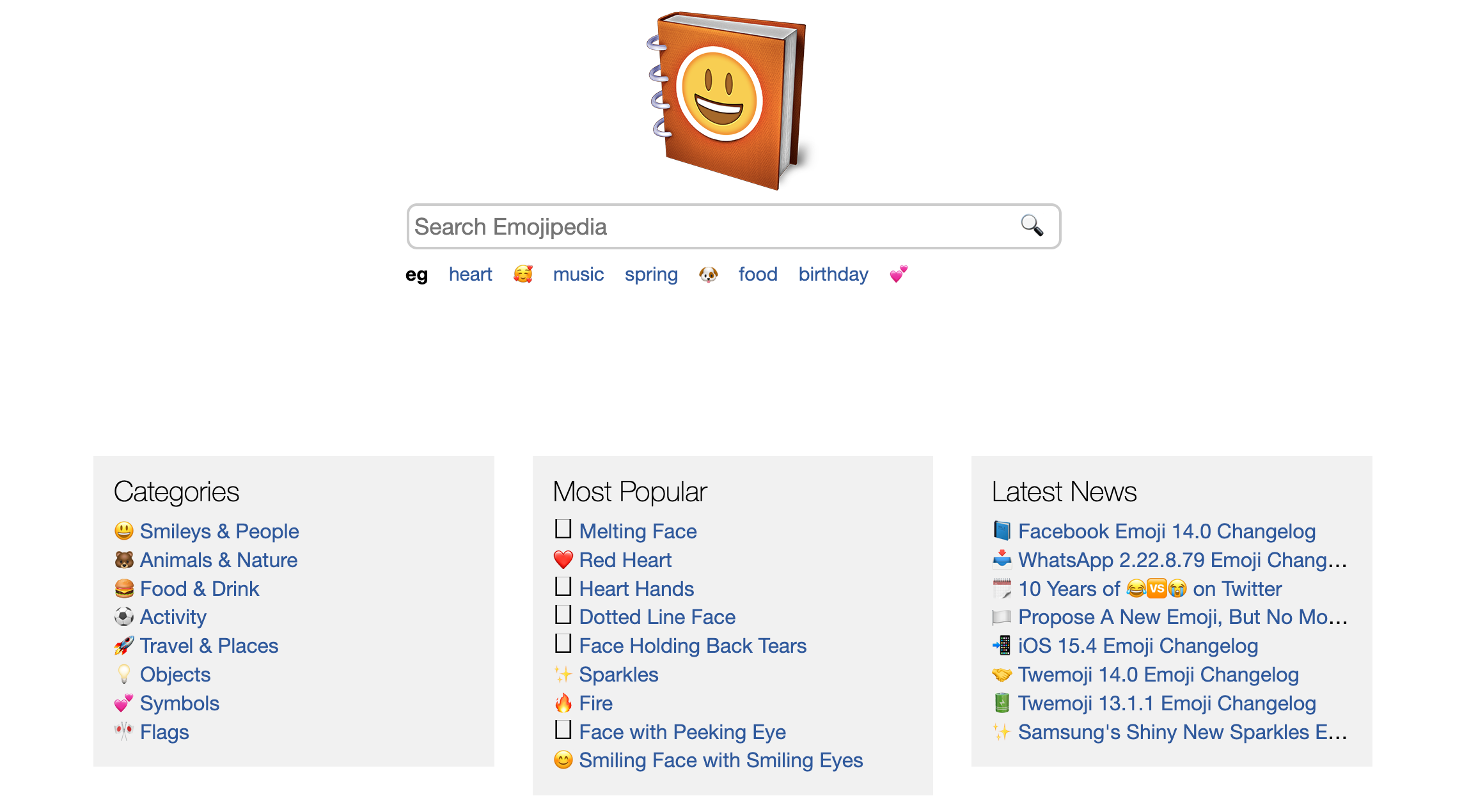Image resolution: width=1462 pixels, height=812 pixels.
Task: Open the Dotted Line Face page
Action: [x=657, y=617]
